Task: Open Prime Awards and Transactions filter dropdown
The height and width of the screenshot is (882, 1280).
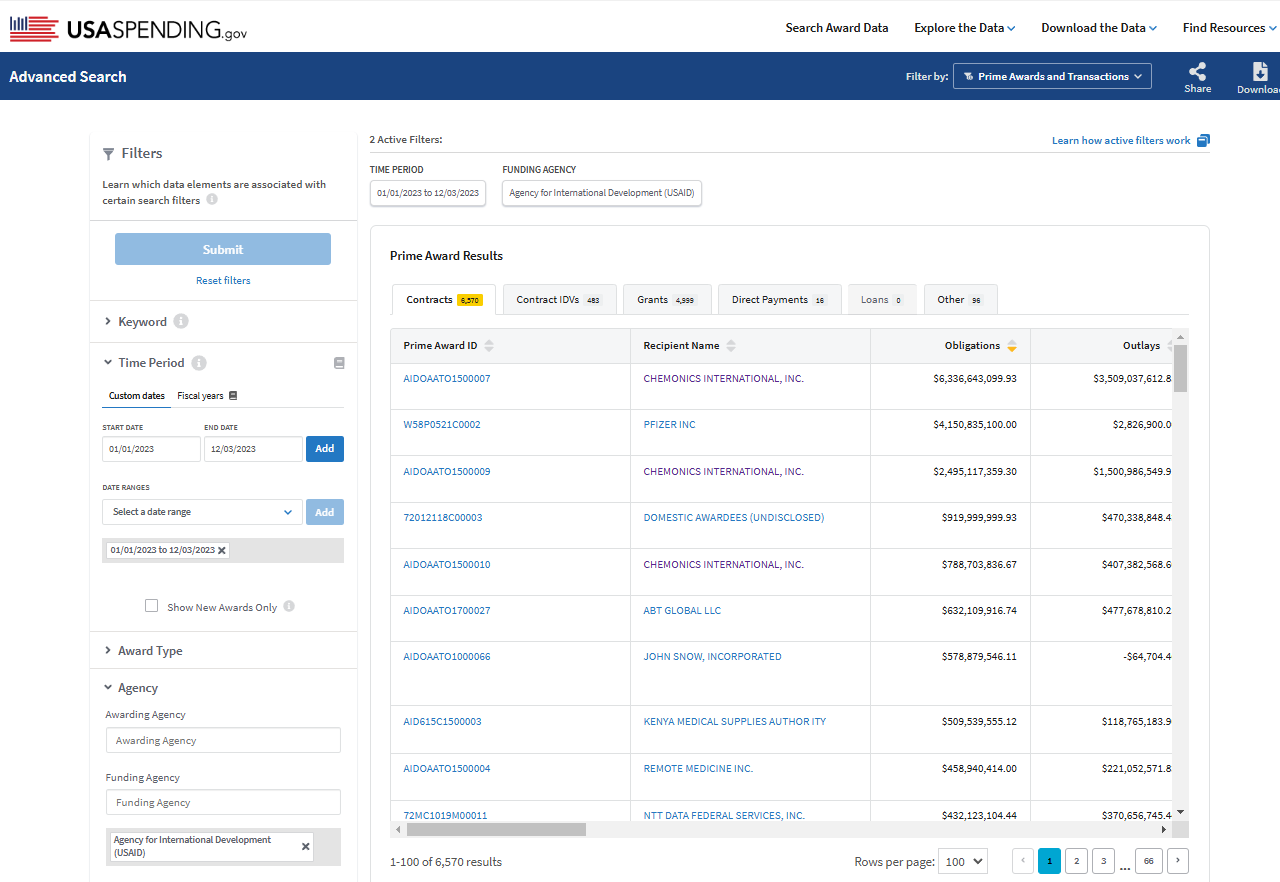Action: pyautogui.click(x=1052, y=76)
